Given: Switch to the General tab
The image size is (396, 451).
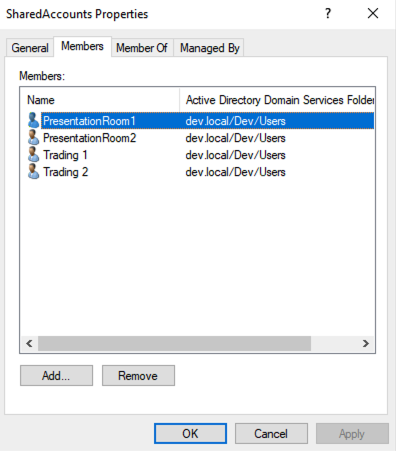Looking at the screenshot, I should pos(30,48).
